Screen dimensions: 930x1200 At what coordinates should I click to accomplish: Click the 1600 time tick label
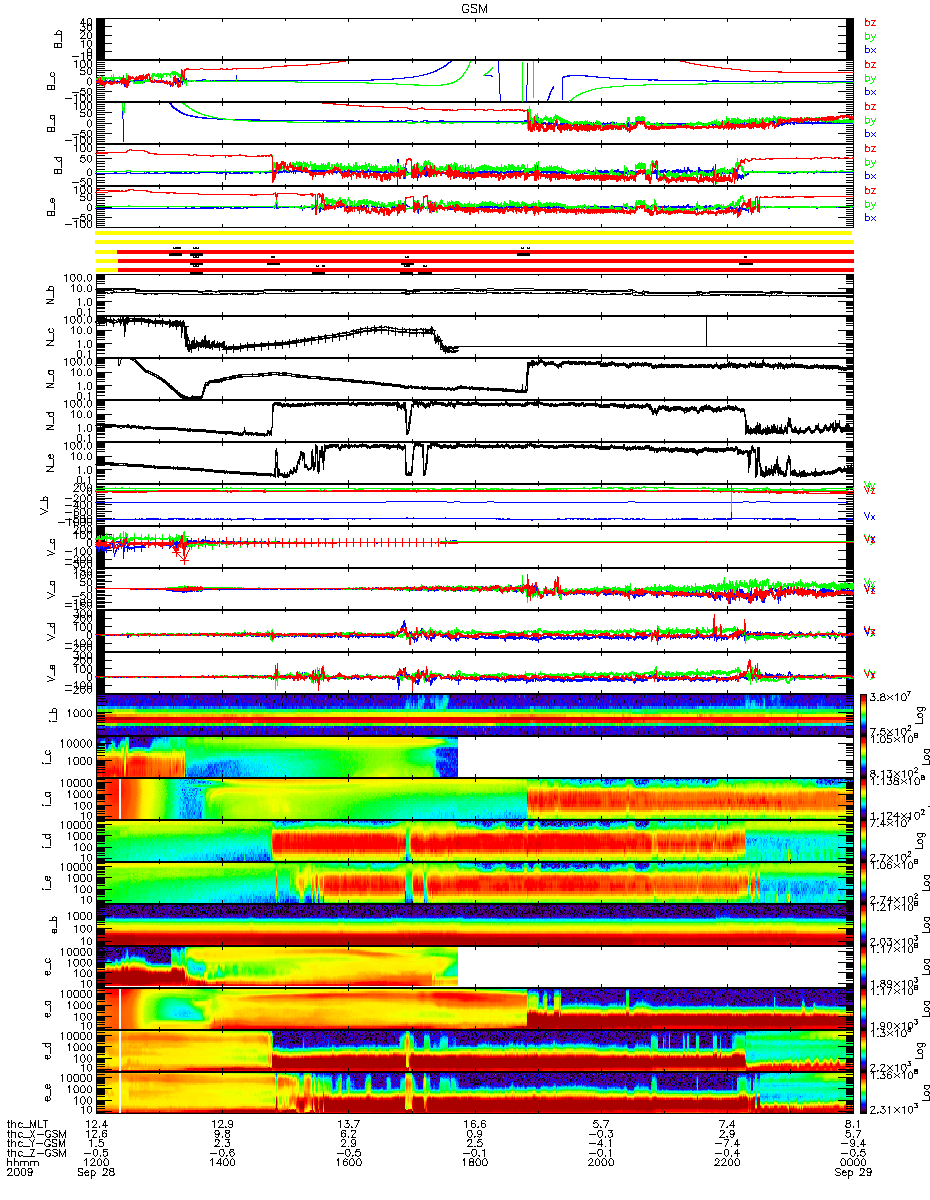click(x=348, y=1164)
